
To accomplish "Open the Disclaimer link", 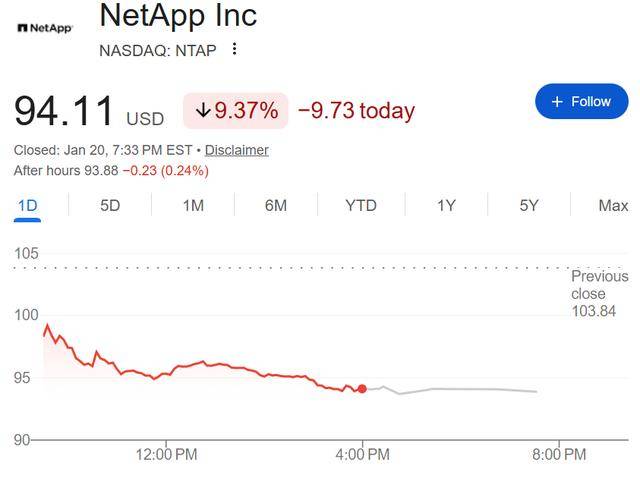I will pos(237,150).
